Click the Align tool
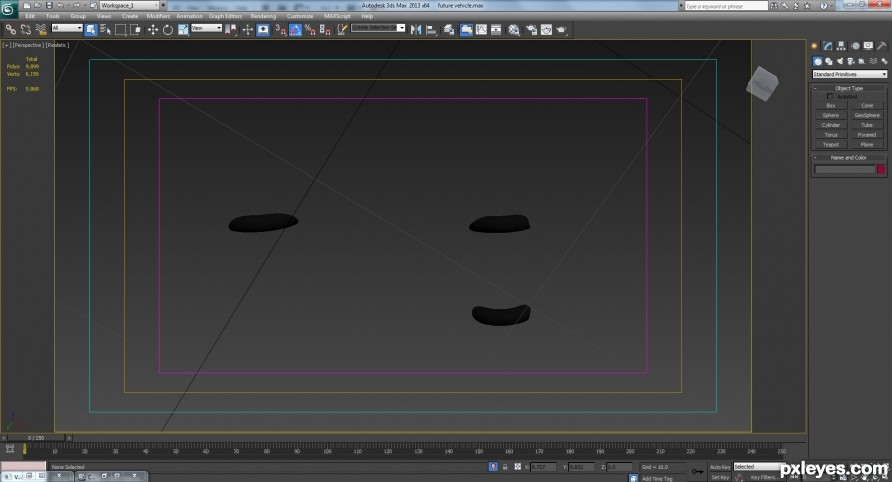This screenshot has height=482, width=892. point(431,30)
